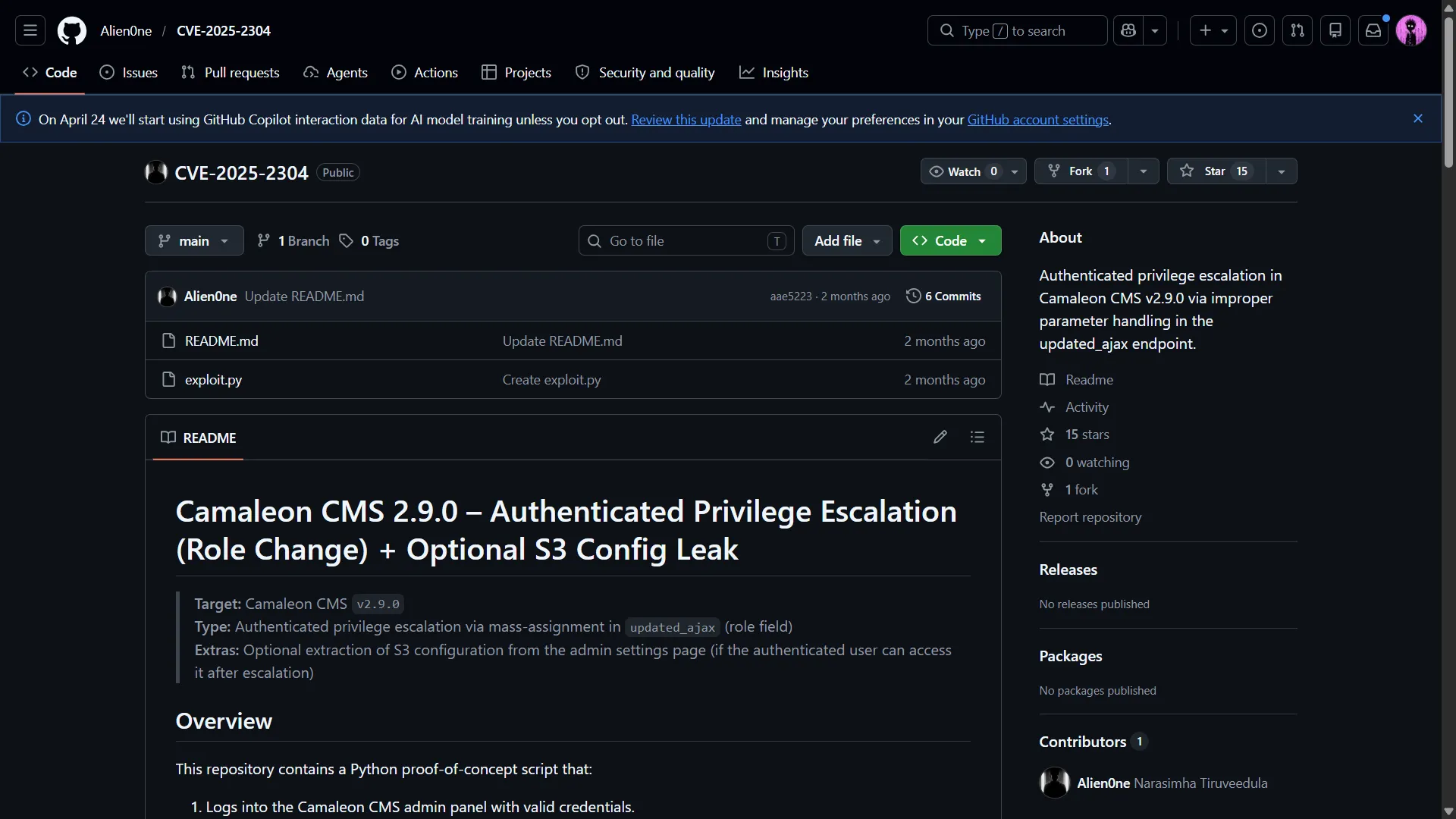
Task: Click Review this update link
Action: click(x=686, y=119)
